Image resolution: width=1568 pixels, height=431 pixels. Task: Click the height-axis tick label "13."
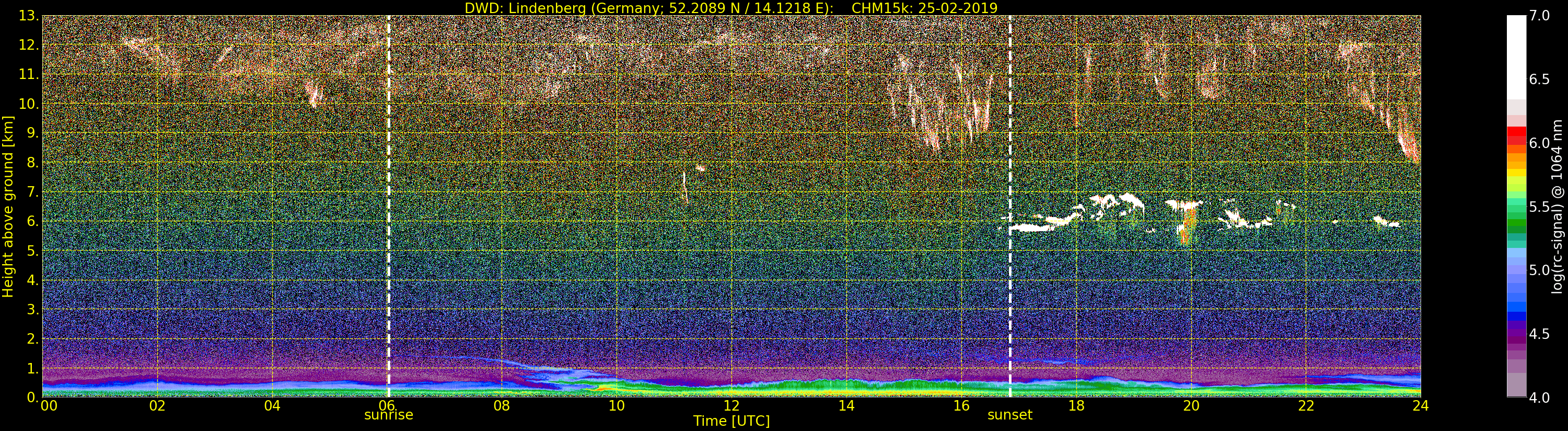[x=29, y=16]
